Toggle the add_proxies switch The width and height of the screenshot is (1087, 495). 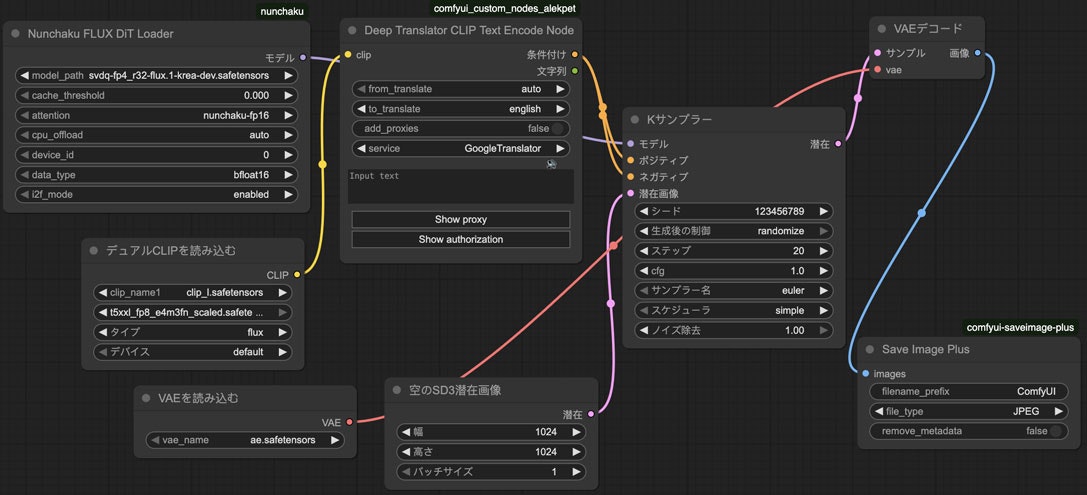tap(556, 128)
